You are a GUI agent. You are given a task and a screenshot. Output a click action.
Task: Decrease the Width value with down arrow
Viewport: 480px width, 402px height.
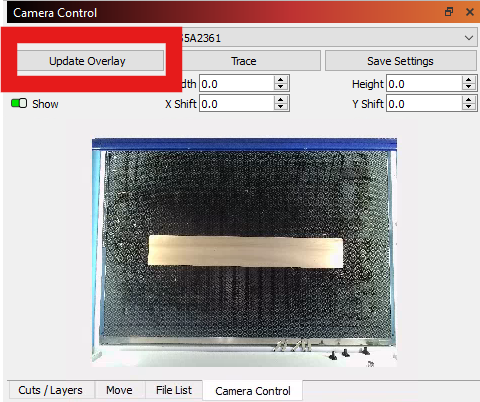click(x=281, y=87)
